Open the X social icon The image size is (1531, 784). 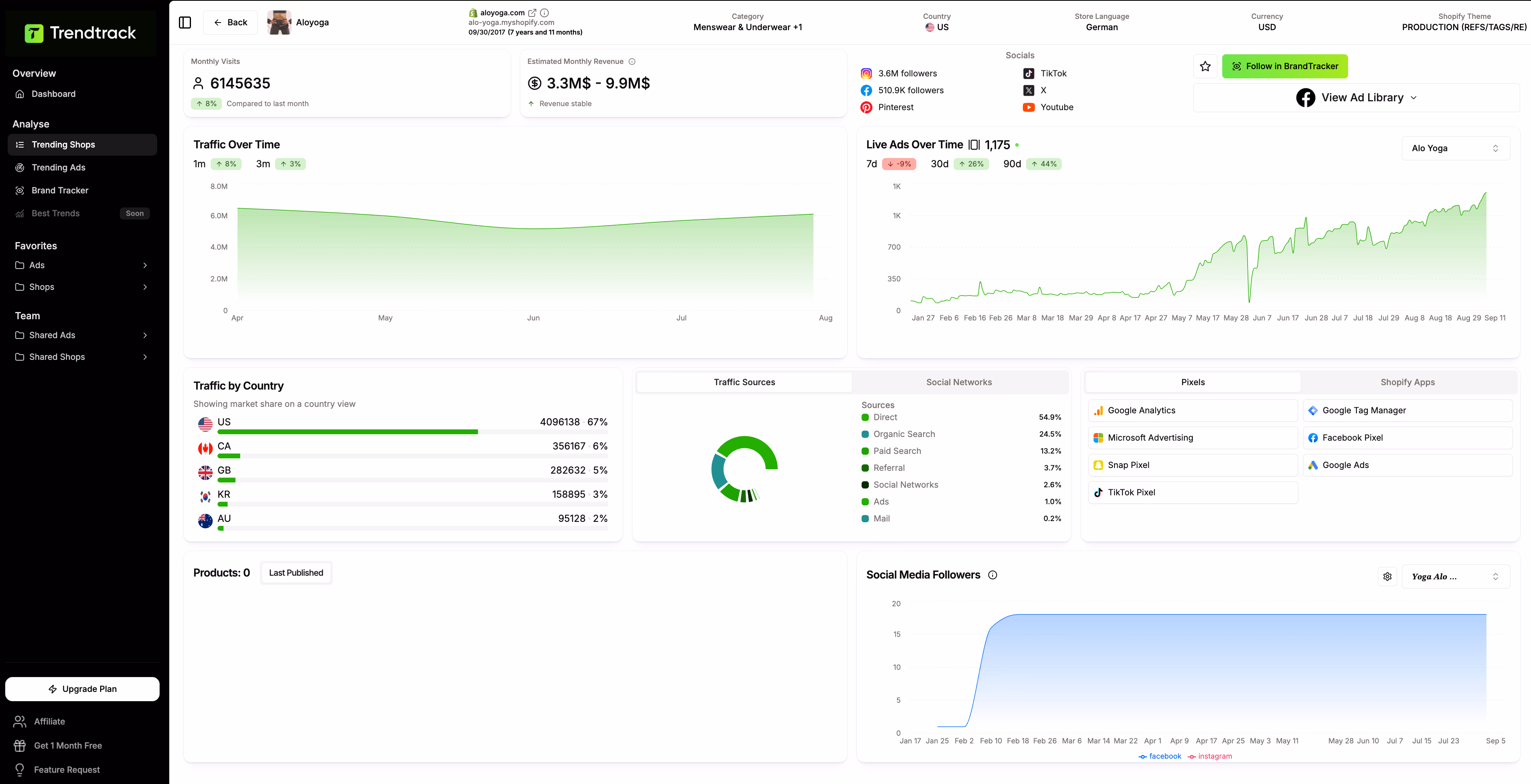[x=1029, y=90]
